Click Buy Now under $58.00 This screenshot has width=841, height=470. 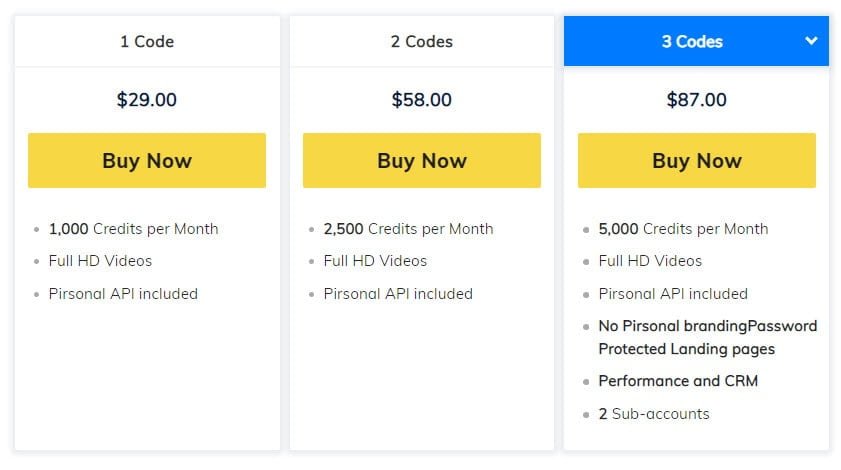click(x=421, y=160)
